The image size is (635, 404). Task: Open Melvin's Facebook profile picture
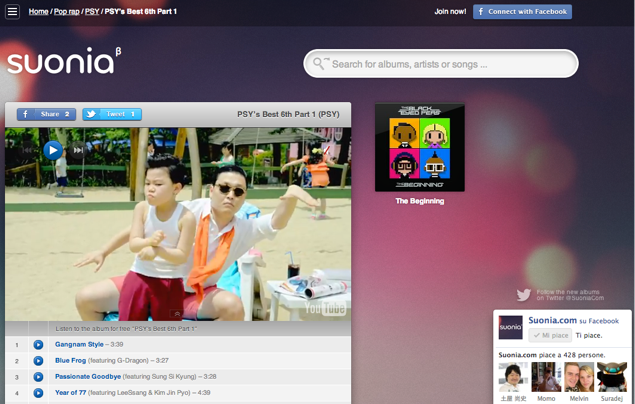coord(579,377)
